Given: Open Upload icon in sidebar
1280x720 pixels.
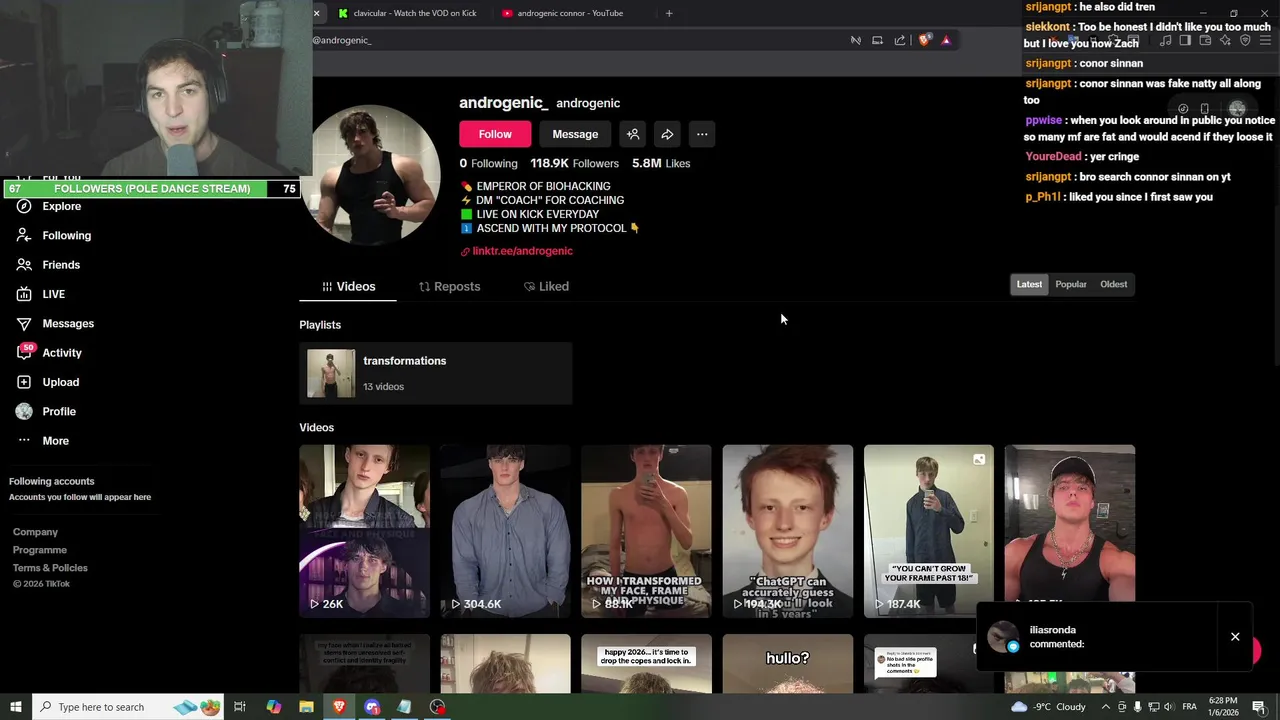Looking at the screenshot, I should [24, 382].
